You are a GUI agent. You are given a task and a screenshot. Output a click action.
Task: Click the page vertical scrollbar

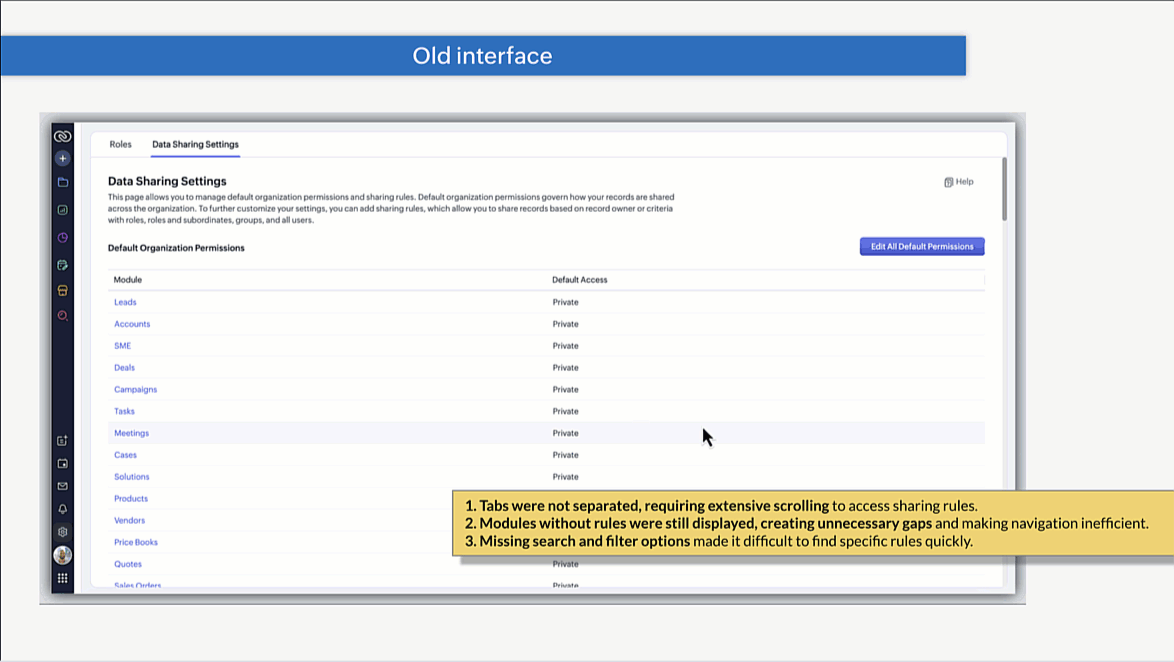click(1004, 190)
